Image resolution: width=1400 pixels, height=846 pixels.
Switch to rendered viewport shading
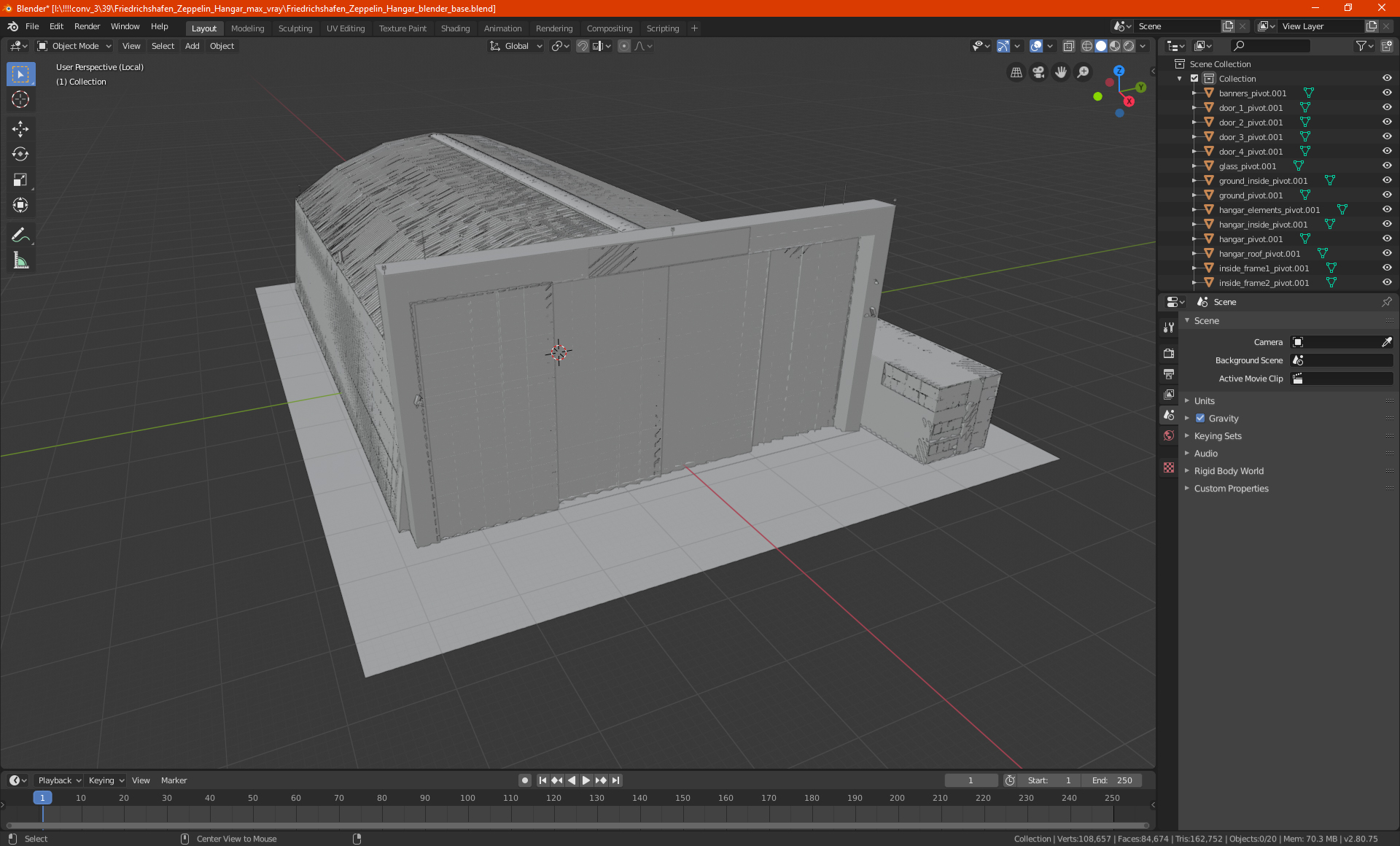click(1129, 46)
